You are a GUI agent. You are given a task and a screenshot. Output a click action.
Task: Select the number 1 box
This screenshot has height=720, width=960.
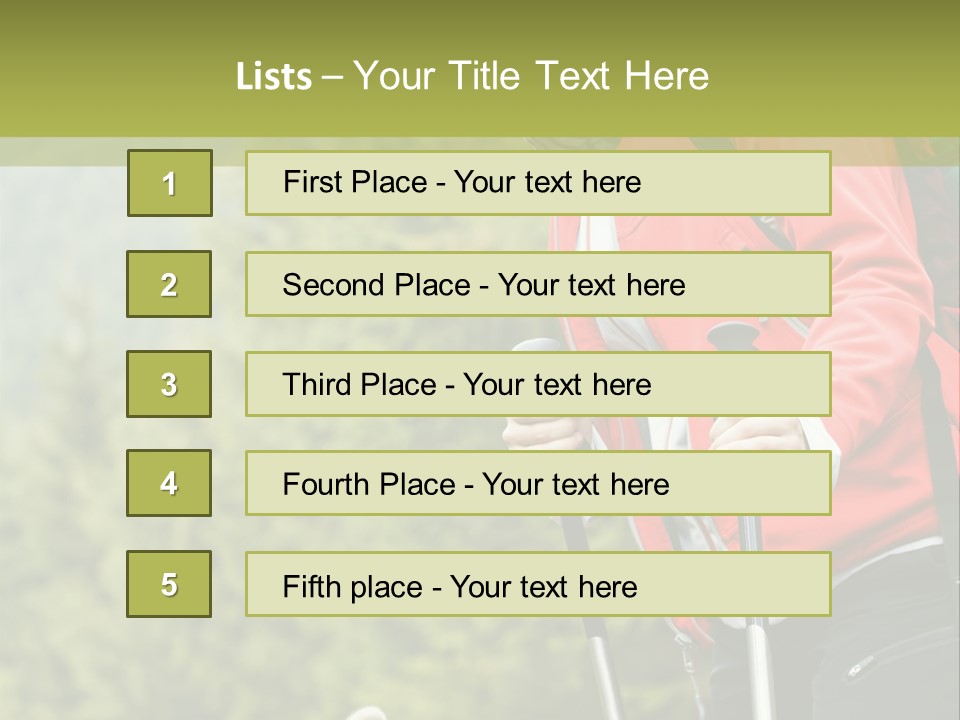pyautogui.click(x=169, y=183)
